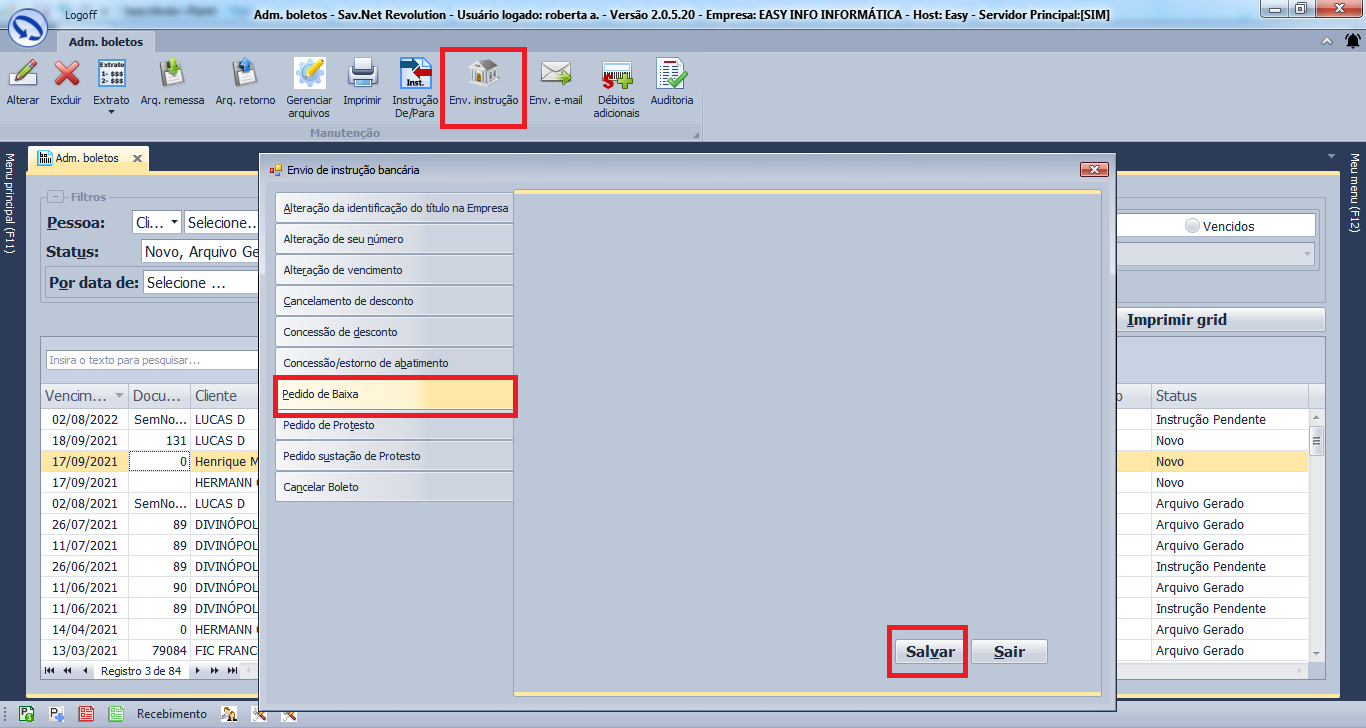This screenshot has width=1366, height=728.
Task: Select Alteração da identificação do título instruction
Action: 394,208
